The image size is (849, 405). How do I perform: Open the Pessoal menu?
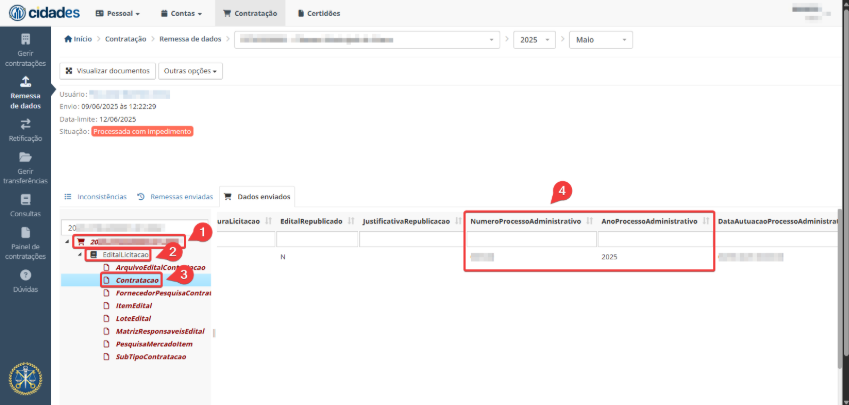click(117, 14)
